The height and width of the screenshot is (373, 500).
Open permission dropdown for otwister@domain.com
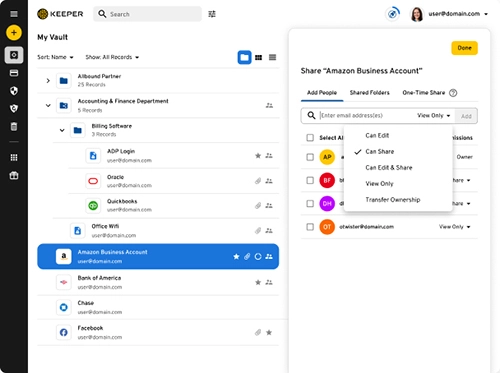point(454,227)
